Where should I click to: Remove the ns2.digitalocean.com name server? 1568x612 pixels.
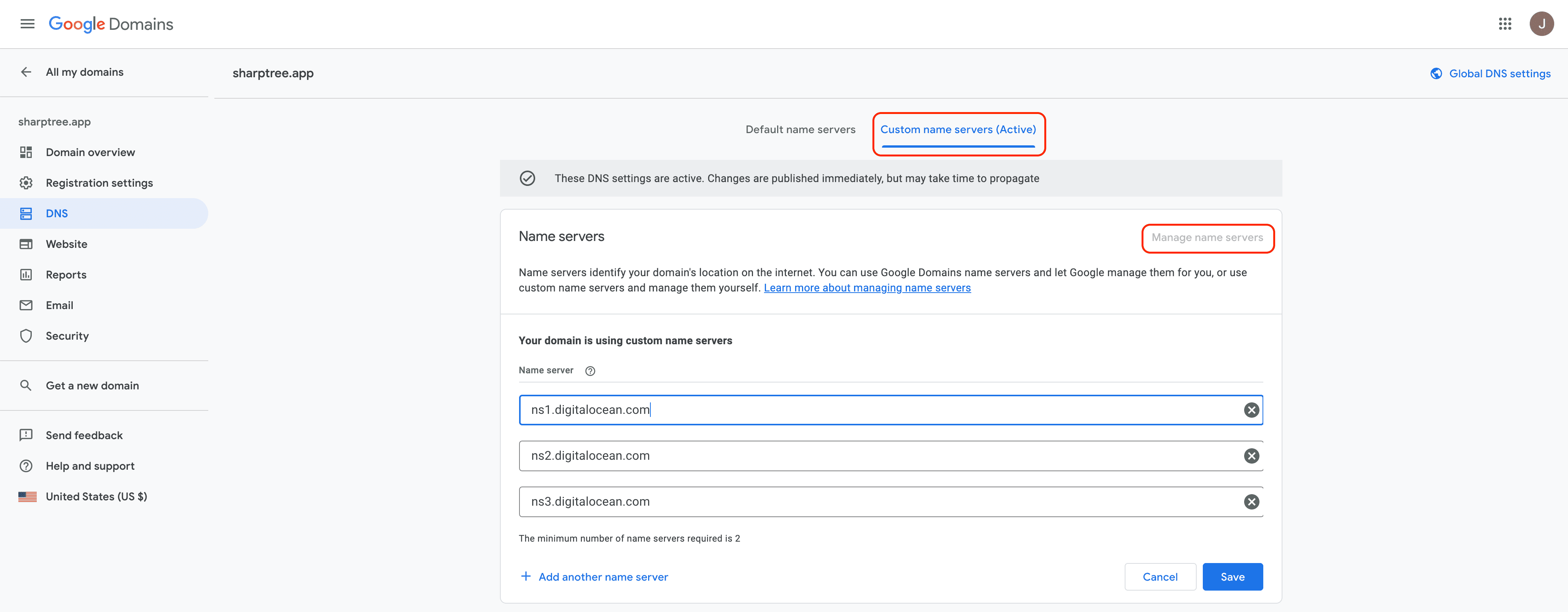[x=1251, y=456]
